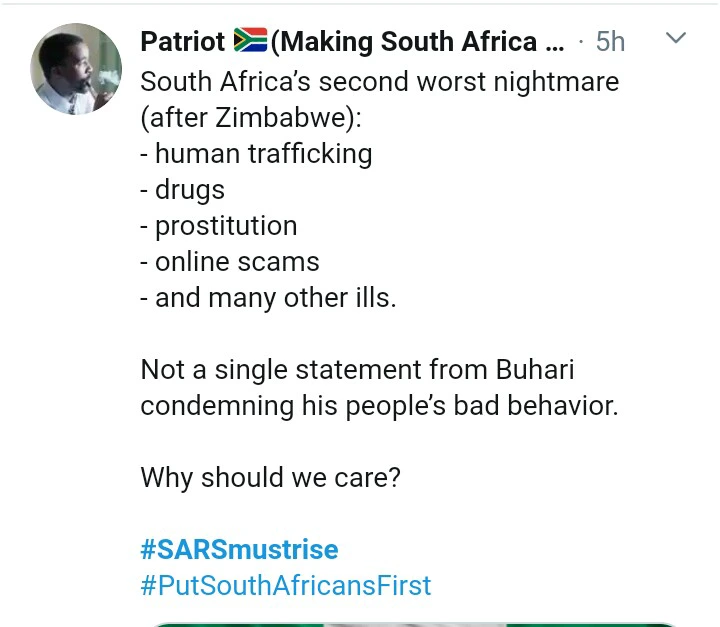720x627 pixels.
Task: Click the 'Why should we care?' text
Action: click(270, 477)
